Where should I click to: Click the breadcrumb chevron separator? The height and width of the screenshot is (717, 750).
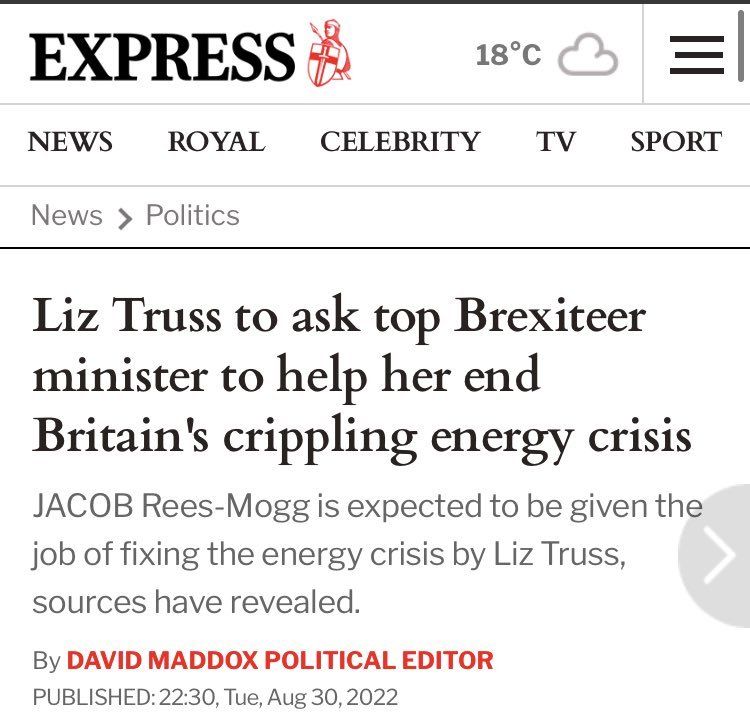(125, 217)
